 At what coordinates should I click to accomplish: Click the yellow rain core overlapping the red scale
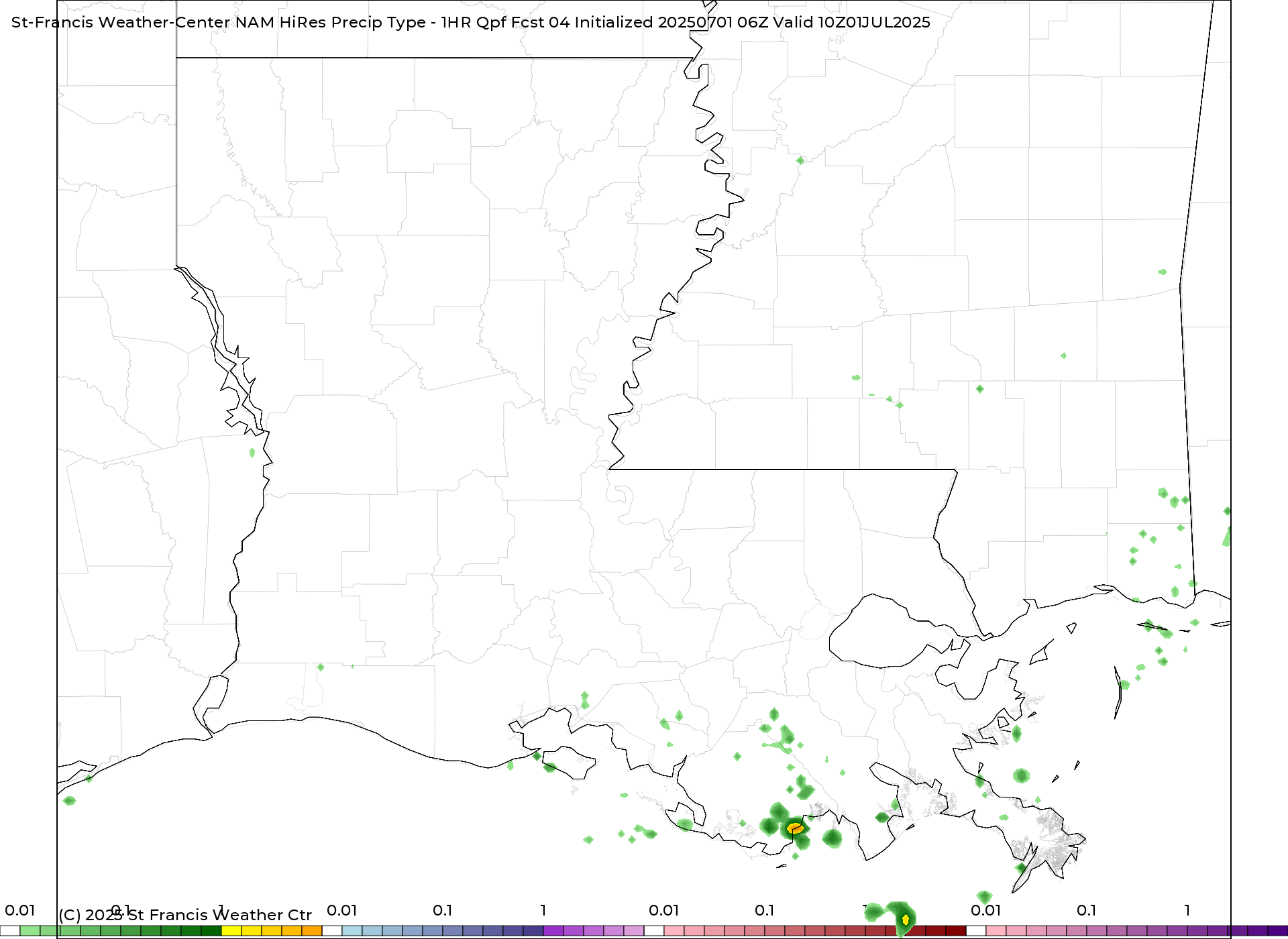click(906, 919)
